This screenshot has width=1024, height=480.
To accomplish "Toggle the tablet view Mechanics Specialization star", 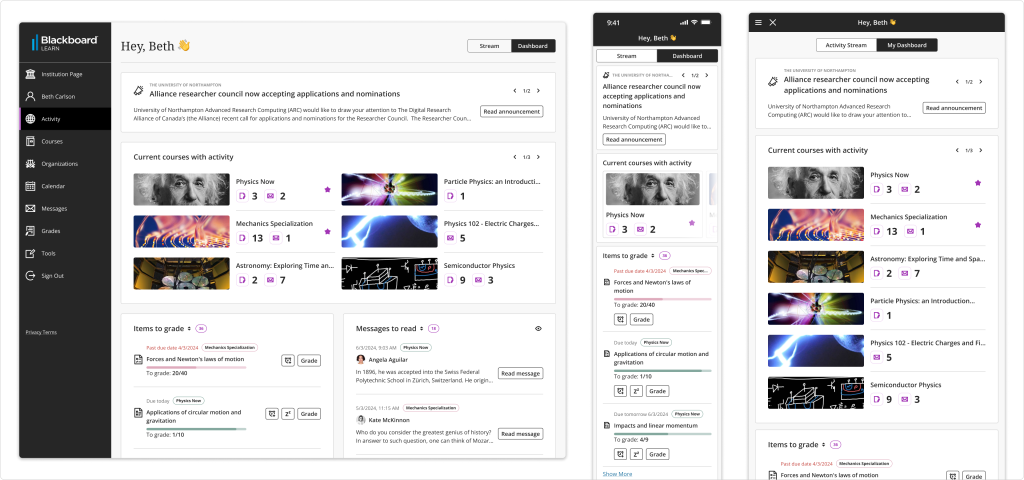I will pyautogui.click(x=978, y=224).
